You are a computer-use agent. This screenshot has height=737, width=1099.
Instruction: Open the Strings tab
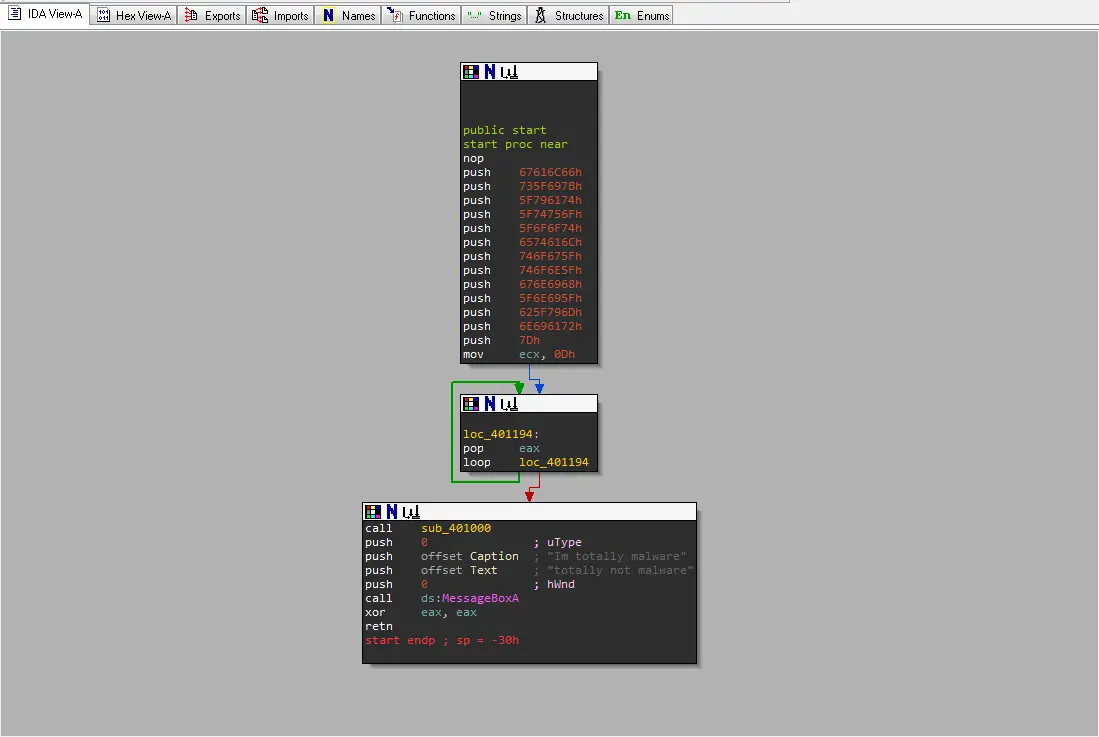pyautogui.click(x=494, y=16)
